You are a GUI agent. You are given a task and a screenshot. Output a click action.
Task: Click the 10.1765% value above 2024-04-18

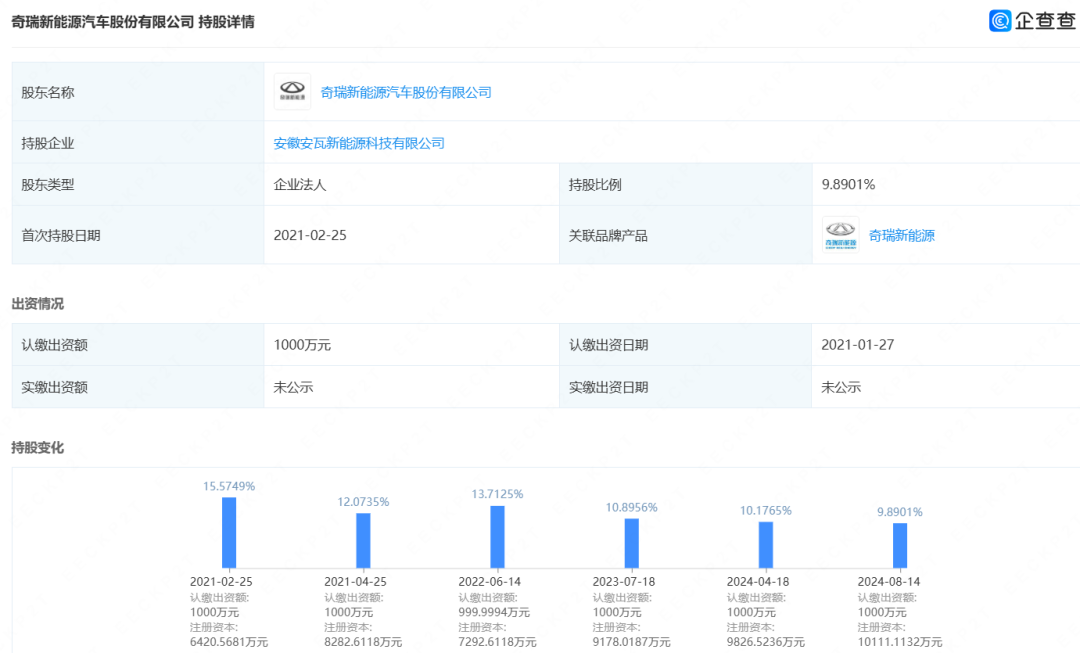[764, 510]
